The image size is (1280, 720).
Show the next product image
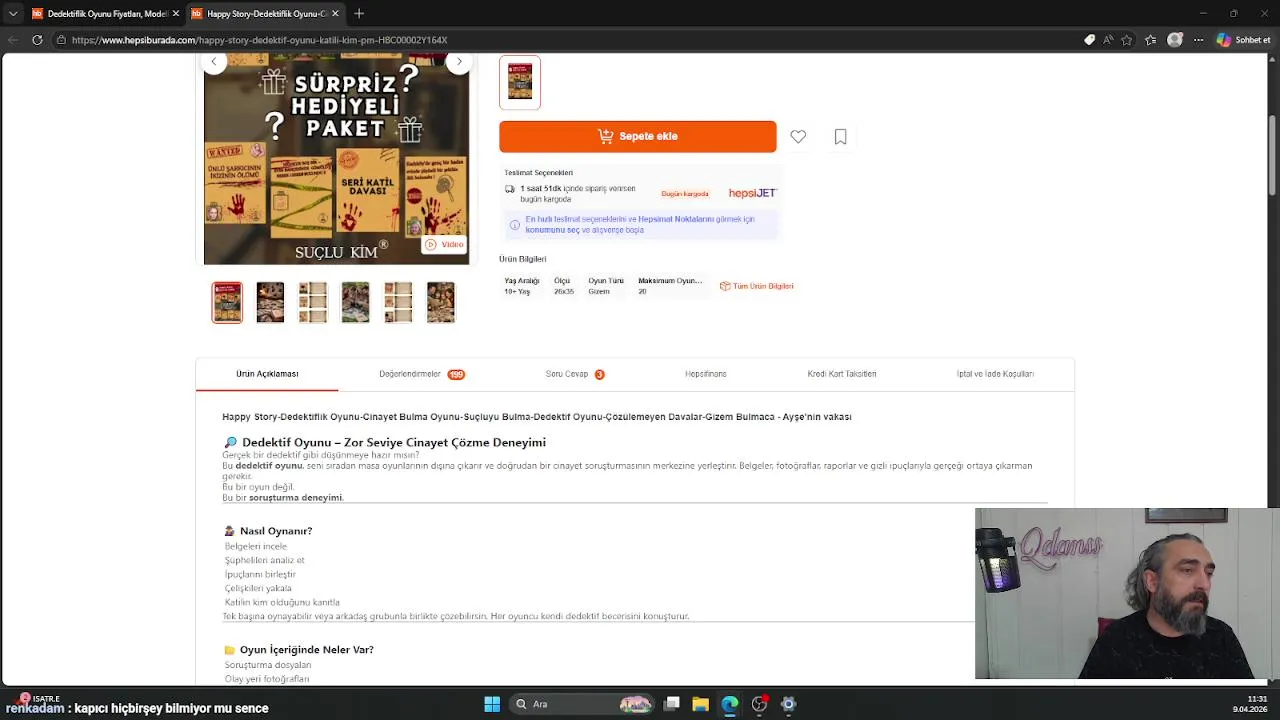click(459, 62)
